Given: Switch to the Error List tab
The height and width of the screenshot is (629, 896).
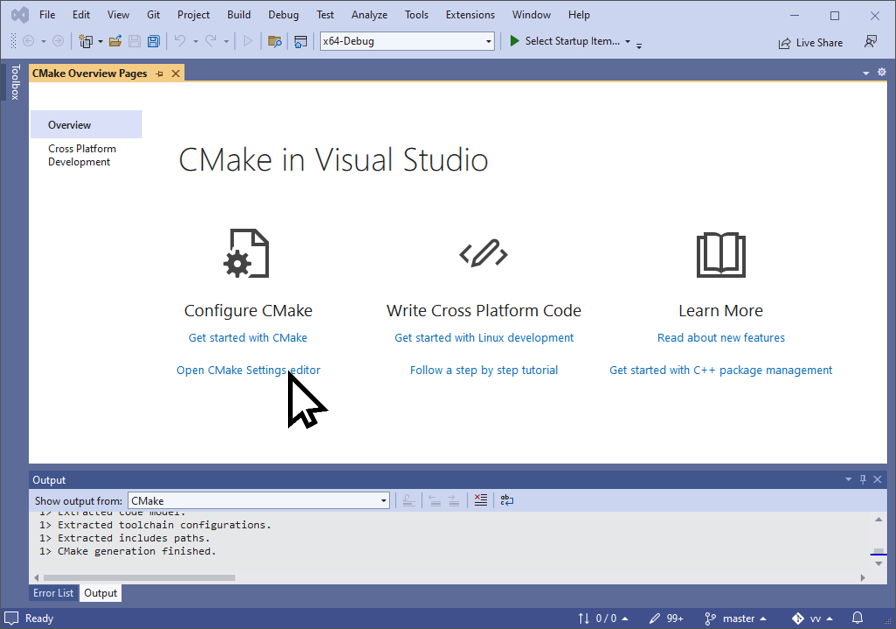Looking at the screenshot, I should coord(53,593).
